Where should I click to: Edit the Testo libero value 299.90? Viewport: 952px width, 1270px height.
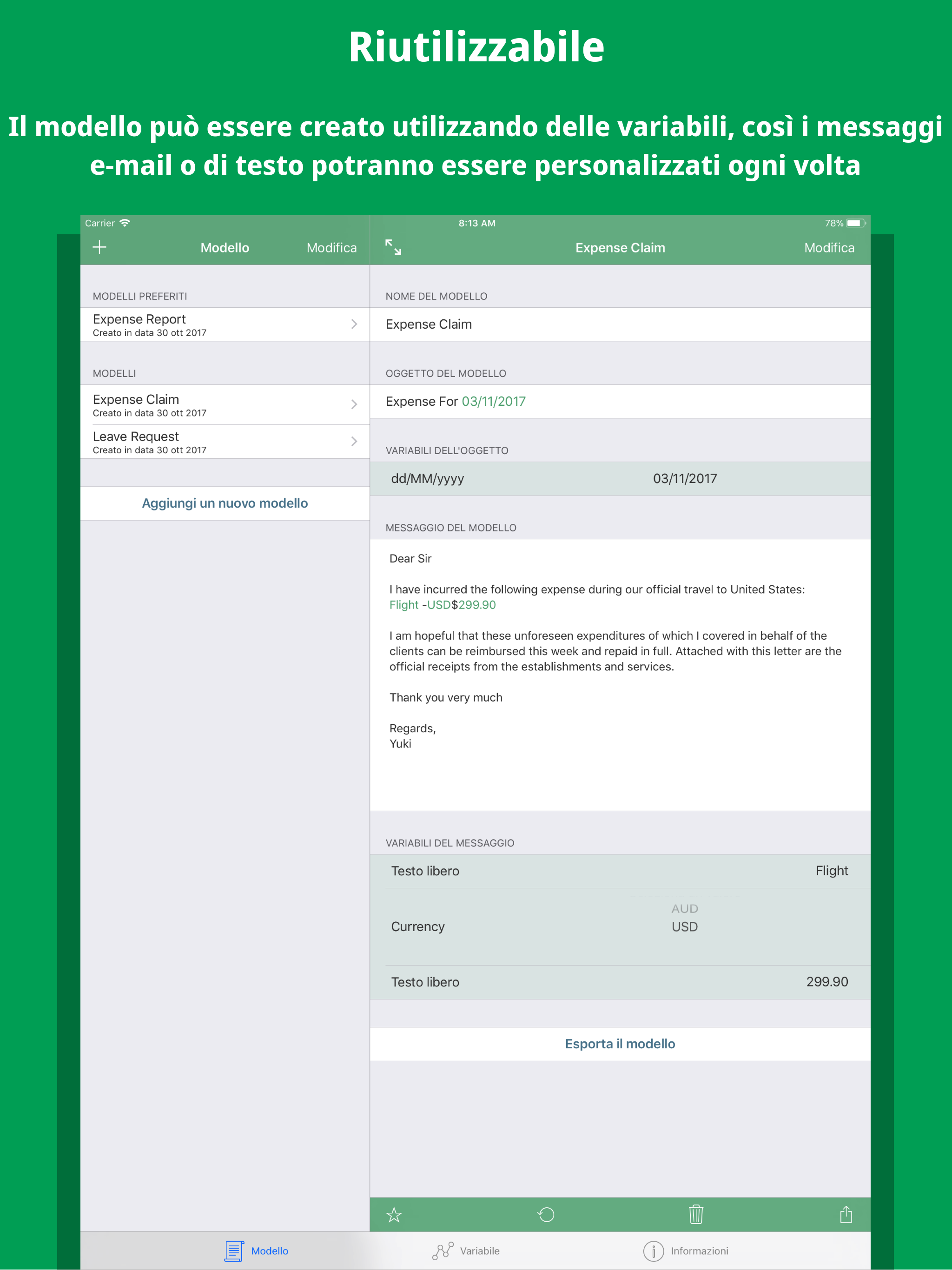tap(827, 982)
